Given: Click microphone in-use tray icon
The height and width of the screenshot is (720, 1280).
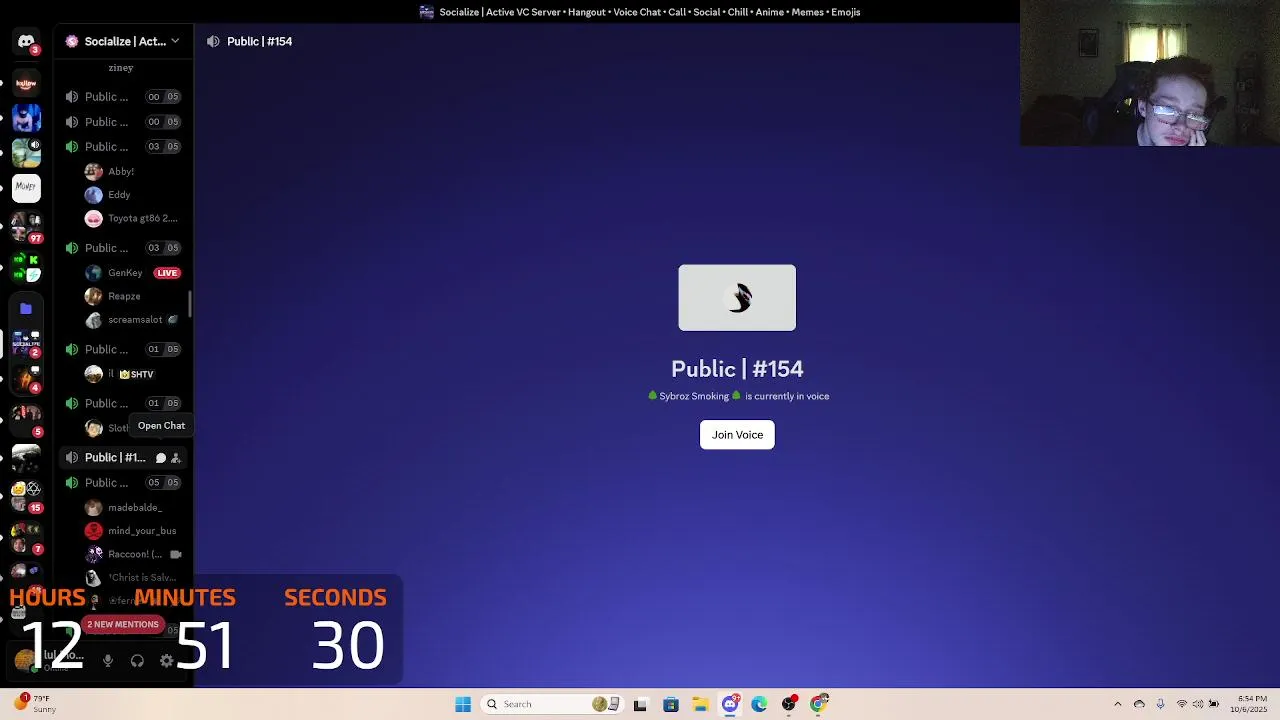Looking at the screenshot, I should (x=1160, y=704).
